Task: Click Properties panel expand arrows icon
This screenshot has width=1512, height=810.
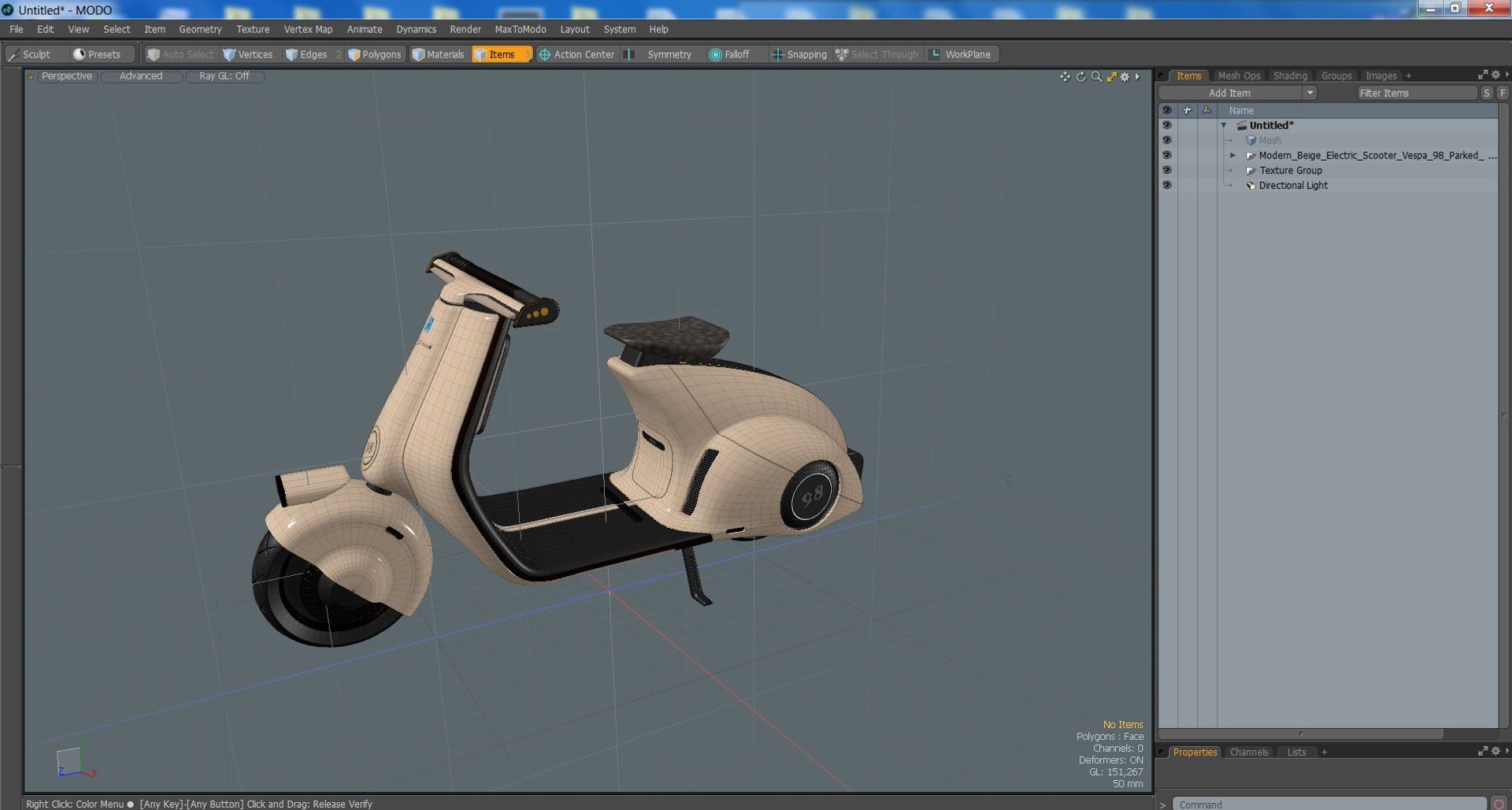Action: (x=1483, y=752)
